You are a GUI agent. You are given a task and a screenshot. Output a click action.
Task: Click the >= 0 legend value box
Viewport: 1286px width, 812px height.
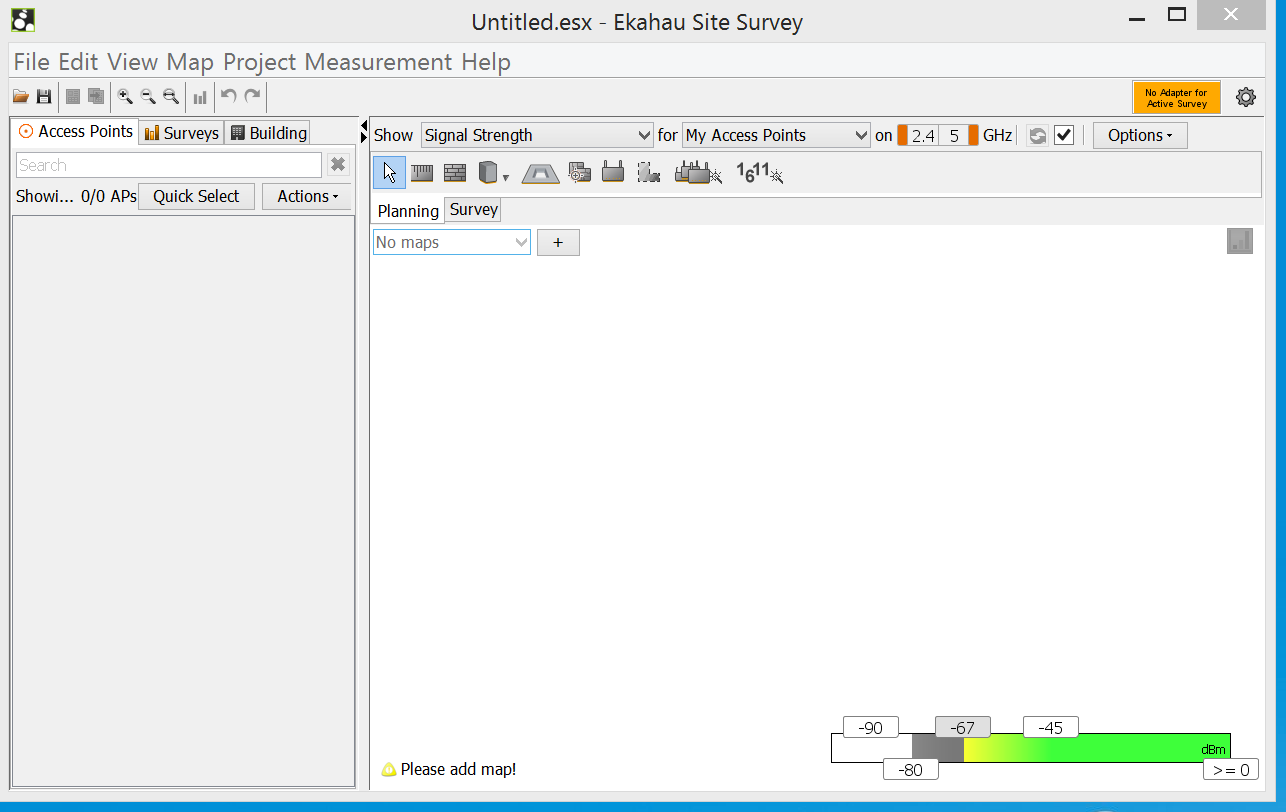click(1231, 770)
